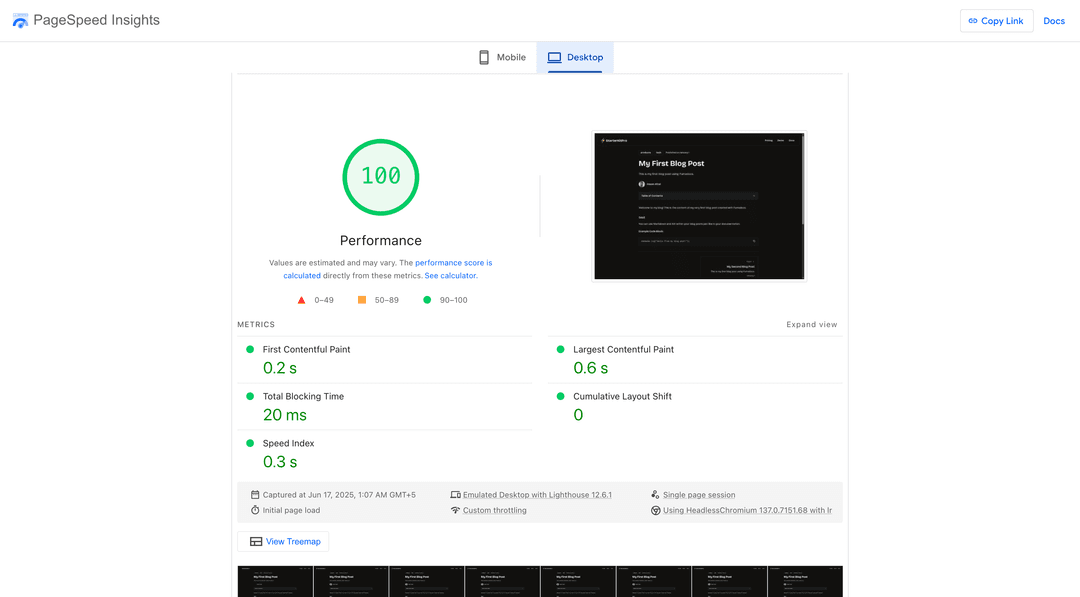The image size is (1080, 597).
Task: Click the stopwatch icon beside Initial page load
Action: pyautogui.click(x=255, y=510)
